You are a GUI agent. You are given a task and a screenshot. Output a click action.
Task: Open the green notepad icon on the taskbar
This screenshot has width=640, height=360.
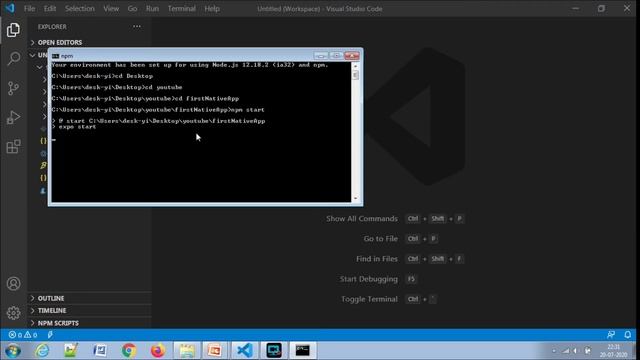(x=71, y=351)
